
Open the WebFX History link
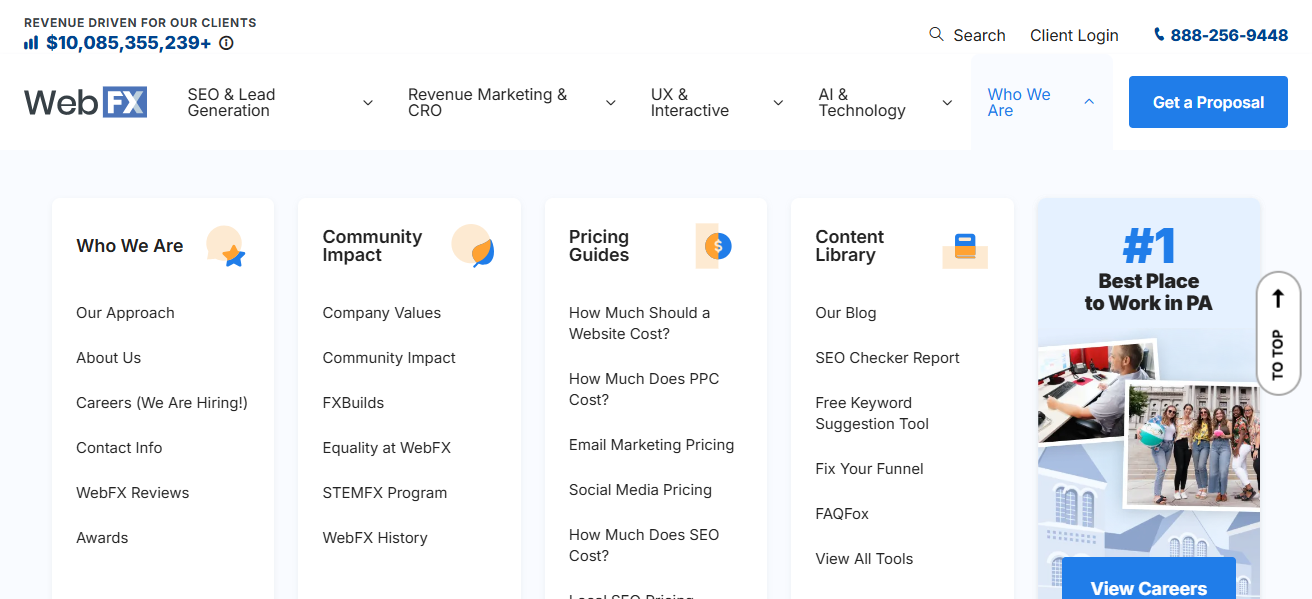pyautogui.click(x=375, y=538)
